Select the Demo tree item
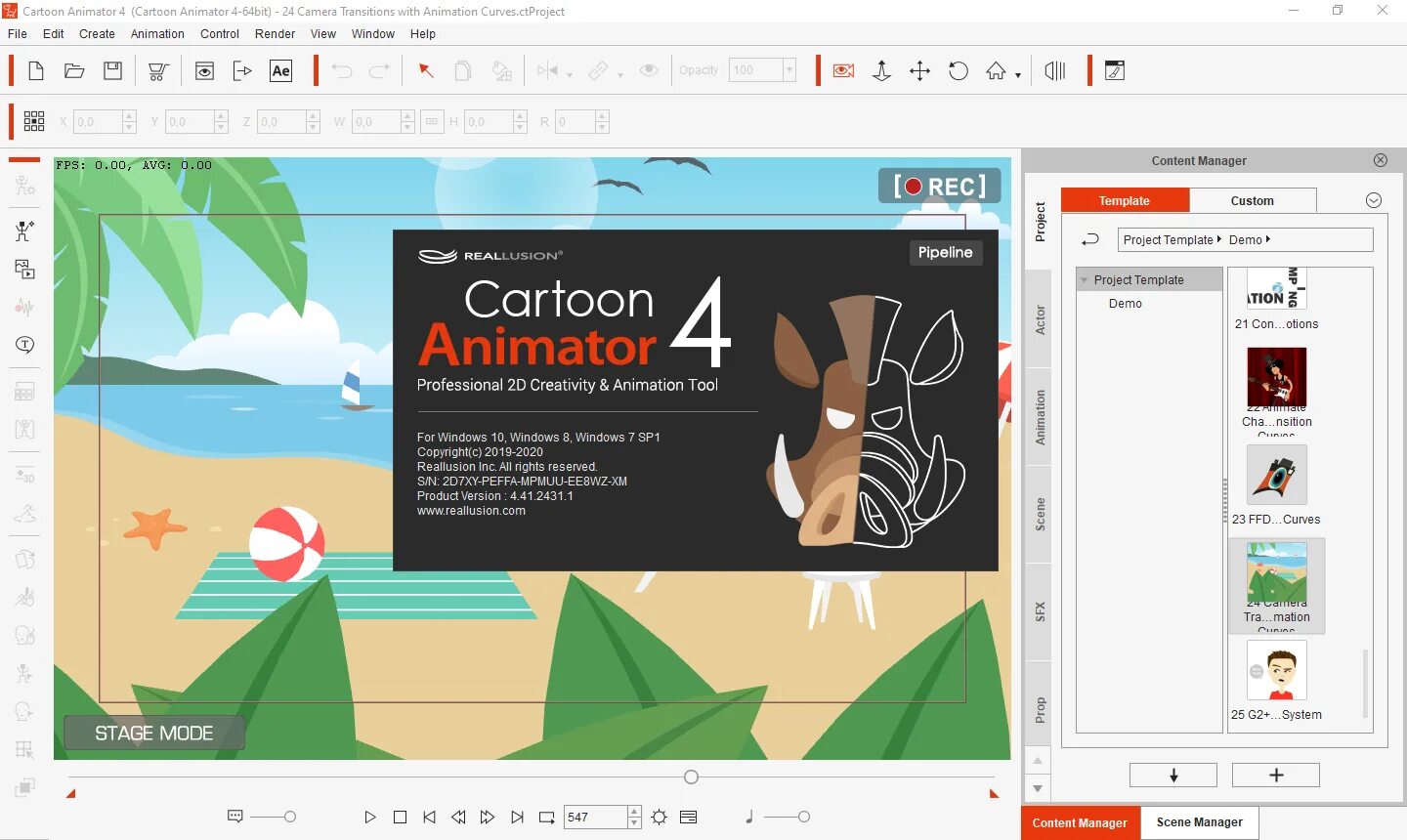1407x840 pixels. pyautogui.click(x=1125, y=304)
